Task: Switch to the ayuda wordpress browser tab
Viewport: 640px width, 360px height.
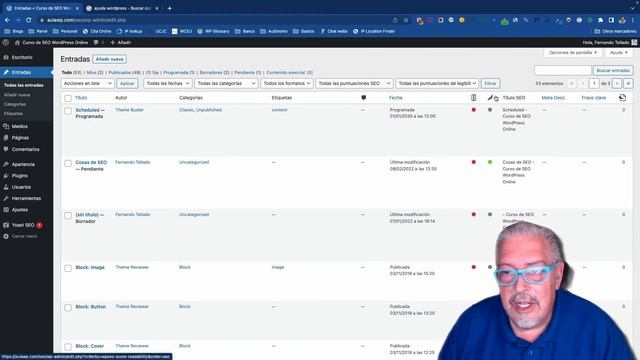Action: click(x=122, y=8)
